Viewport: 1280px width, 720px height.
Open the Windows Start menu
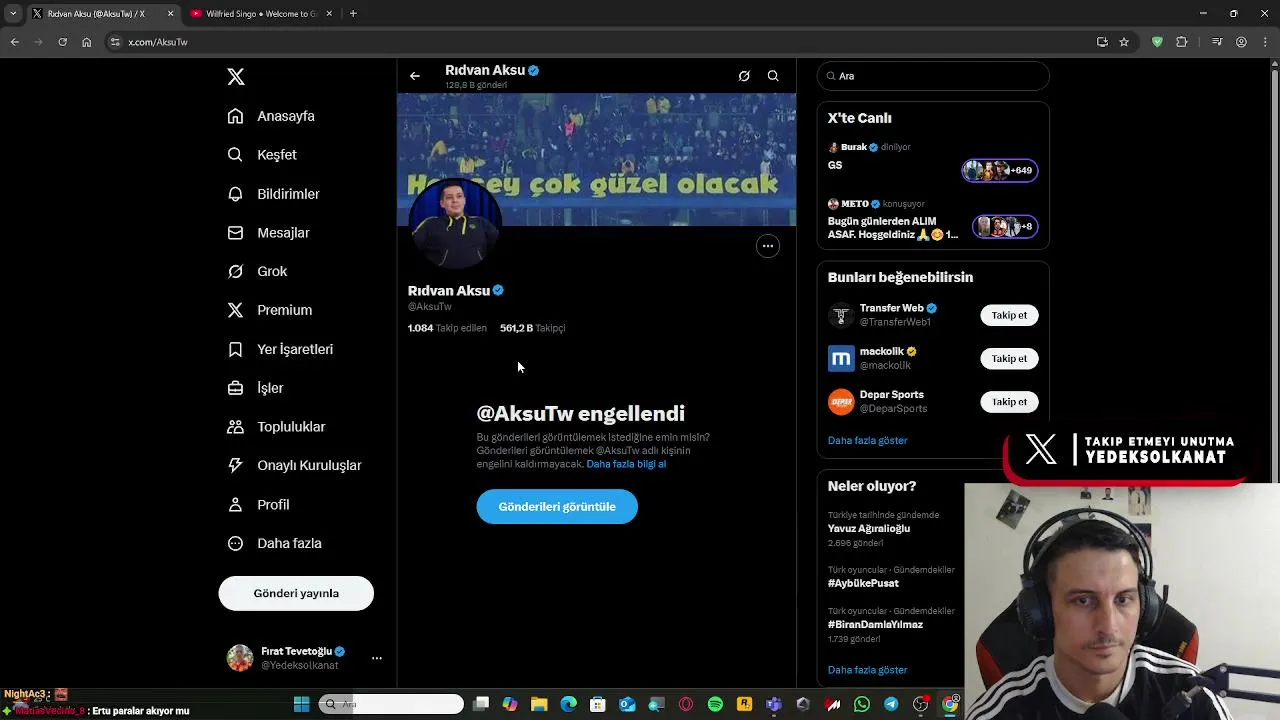tap(301, 704)
